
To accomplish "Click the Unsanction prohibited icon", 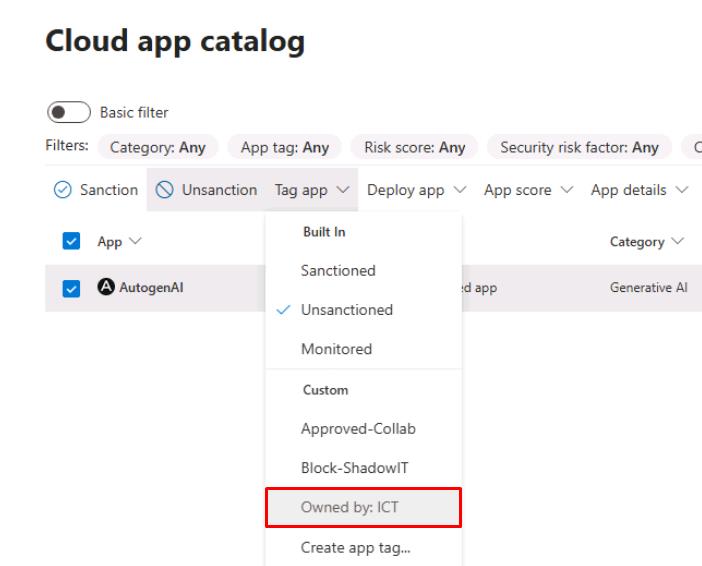I will click(x=164, y=190).
